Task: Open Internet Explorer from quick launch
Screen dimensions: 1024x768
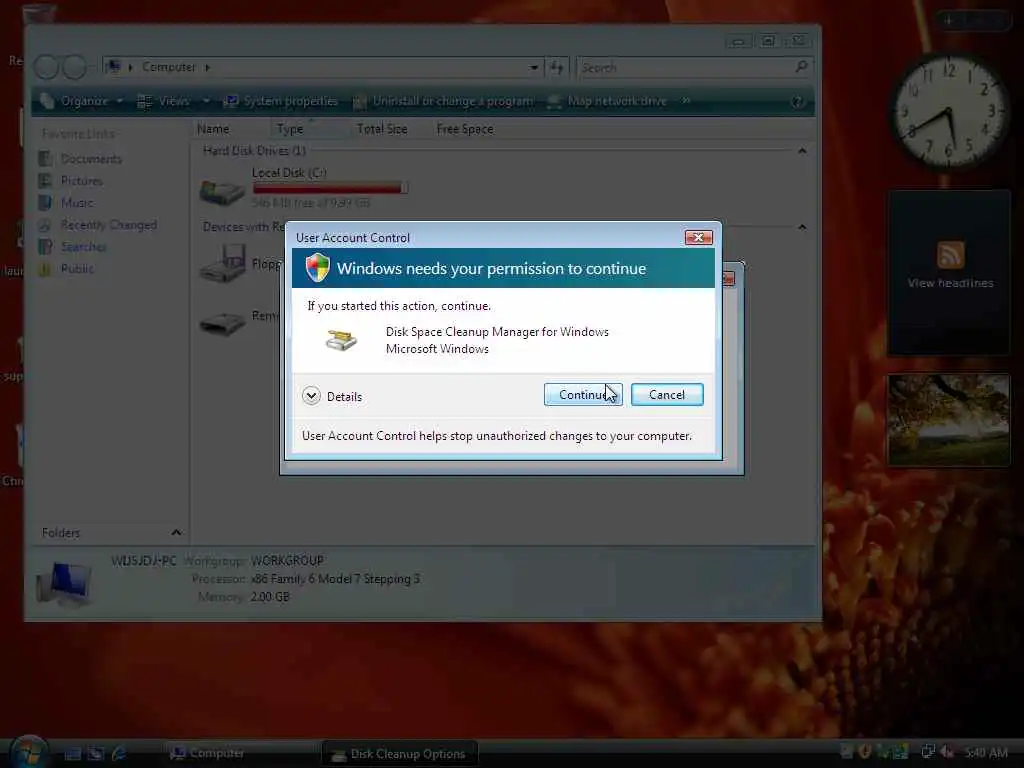Action: tap(119, 753)
